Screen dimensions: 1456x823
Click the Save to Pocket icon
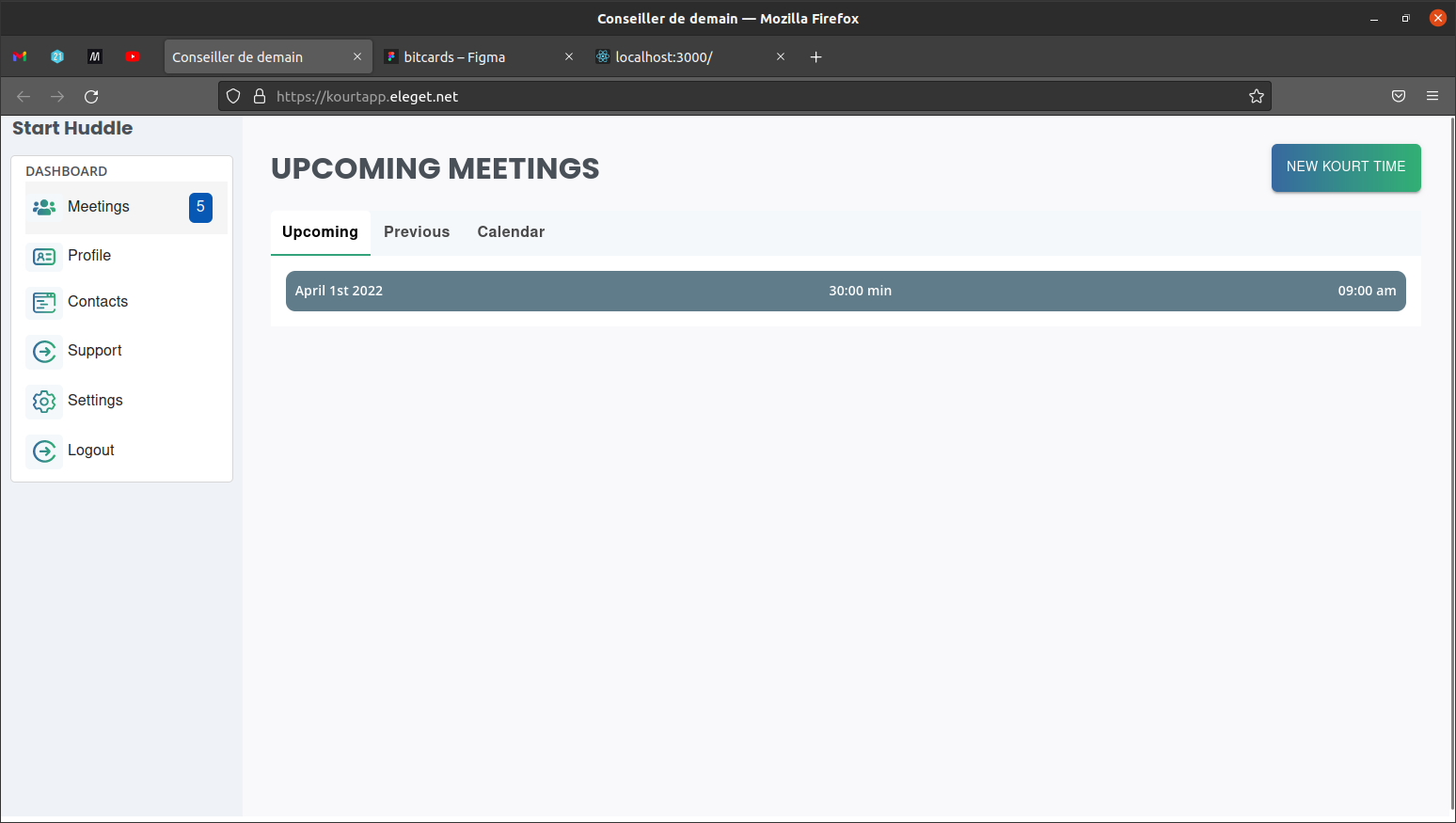click(x=1398, y=96)
